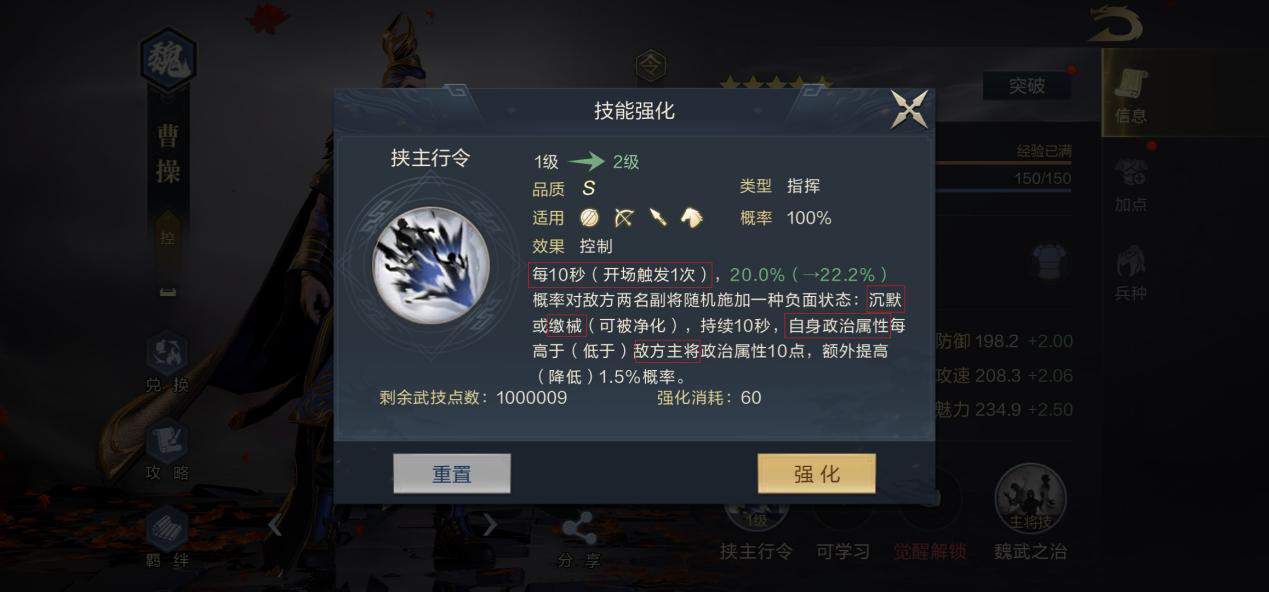The width and height of the screenshot is (1269, 592).
Task: Tap the 挟主行令 skill icon in dialog
Action: (430, 265)
